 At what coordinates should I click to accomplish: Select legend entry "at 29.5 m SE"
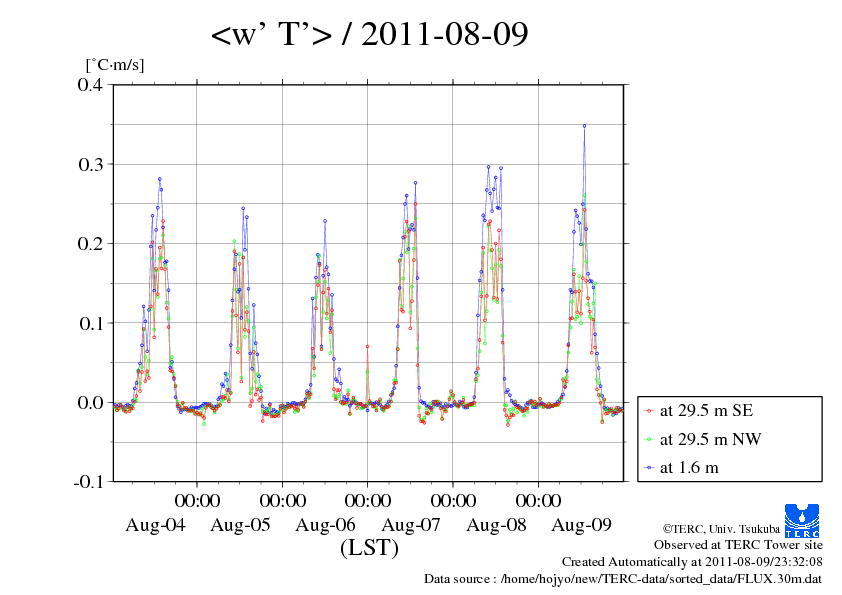(706, 411)
